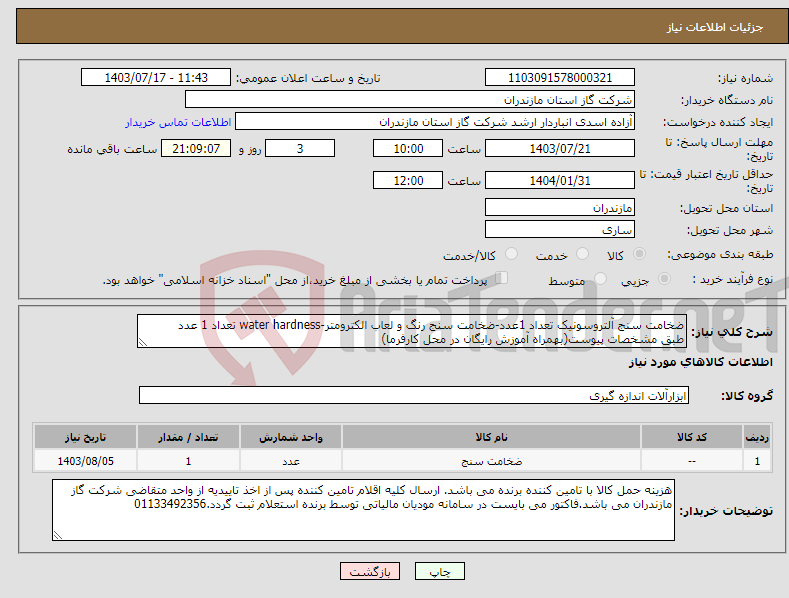
Task: Click the delivery province field مازندران
Action: [x=560, y=207]
